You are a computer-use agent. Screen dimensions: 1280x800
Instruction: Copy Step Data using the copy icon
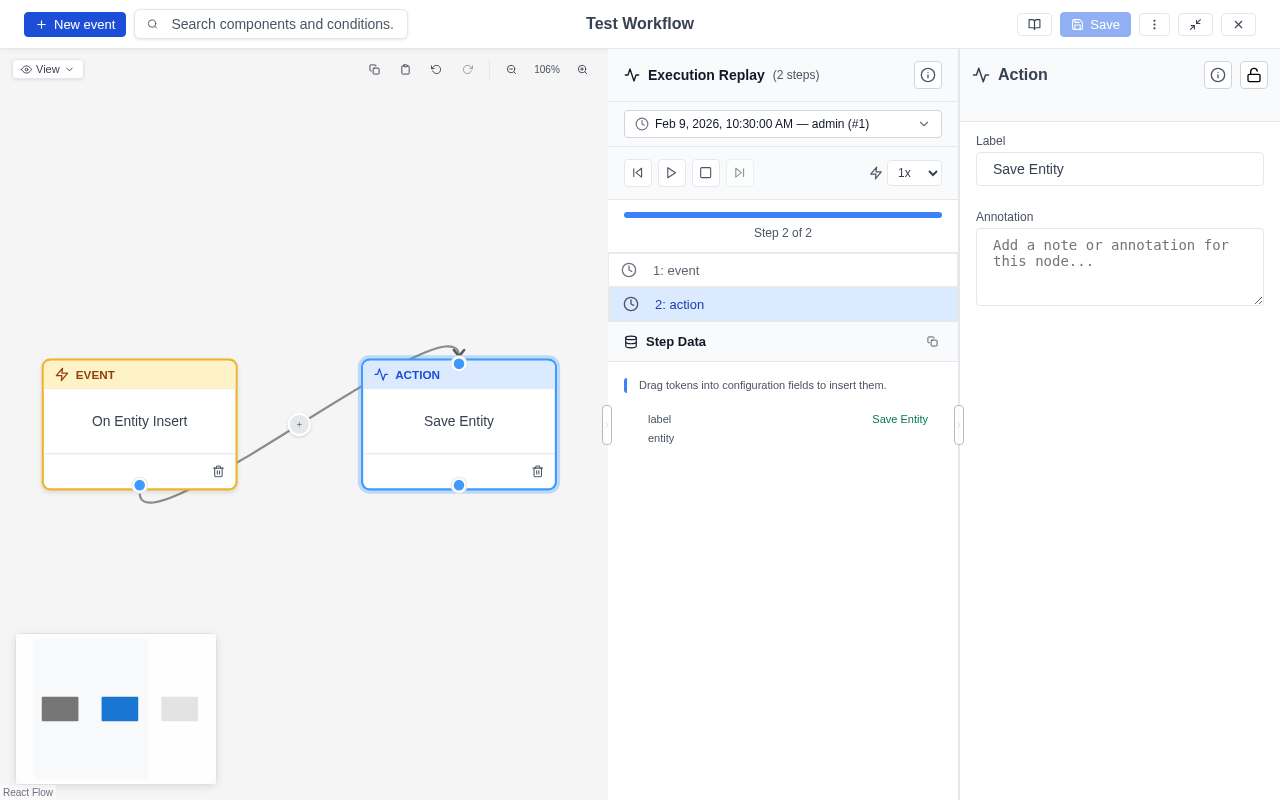click(x=932, y=341)
